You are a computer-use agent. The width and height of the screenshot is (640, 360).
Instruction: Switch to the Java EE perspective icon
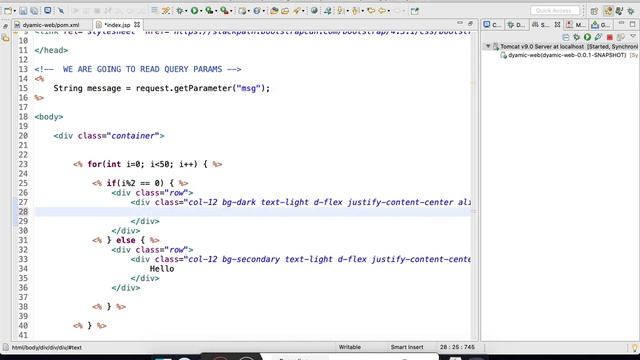(608, 11)
